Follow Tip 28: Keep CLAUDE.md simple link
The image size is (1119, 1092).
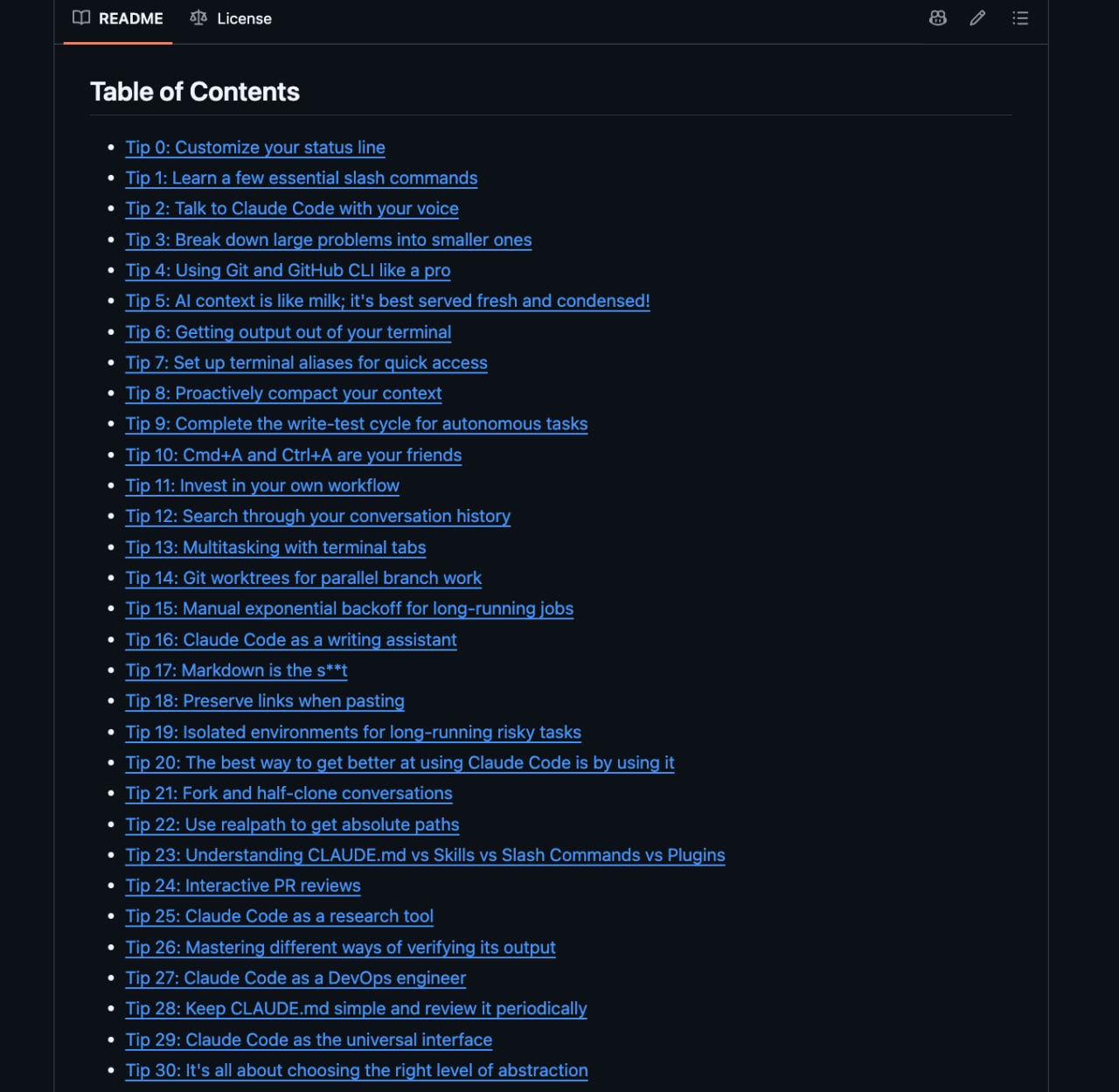point(356,1008)
